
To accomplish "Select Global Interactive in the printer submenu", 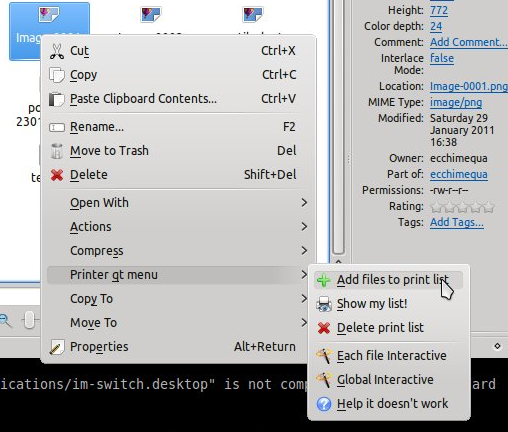I will (388, 380).
